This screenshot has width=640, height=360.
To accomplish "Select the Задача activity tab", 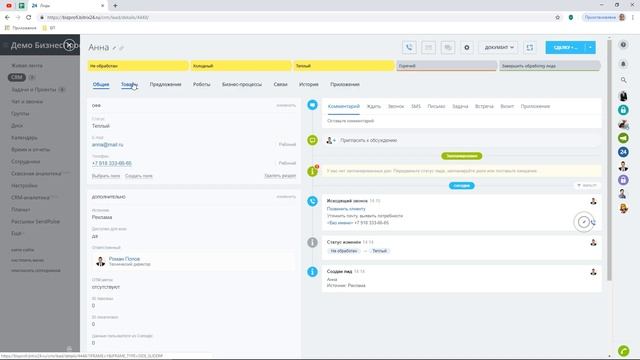I will point(460,107).
